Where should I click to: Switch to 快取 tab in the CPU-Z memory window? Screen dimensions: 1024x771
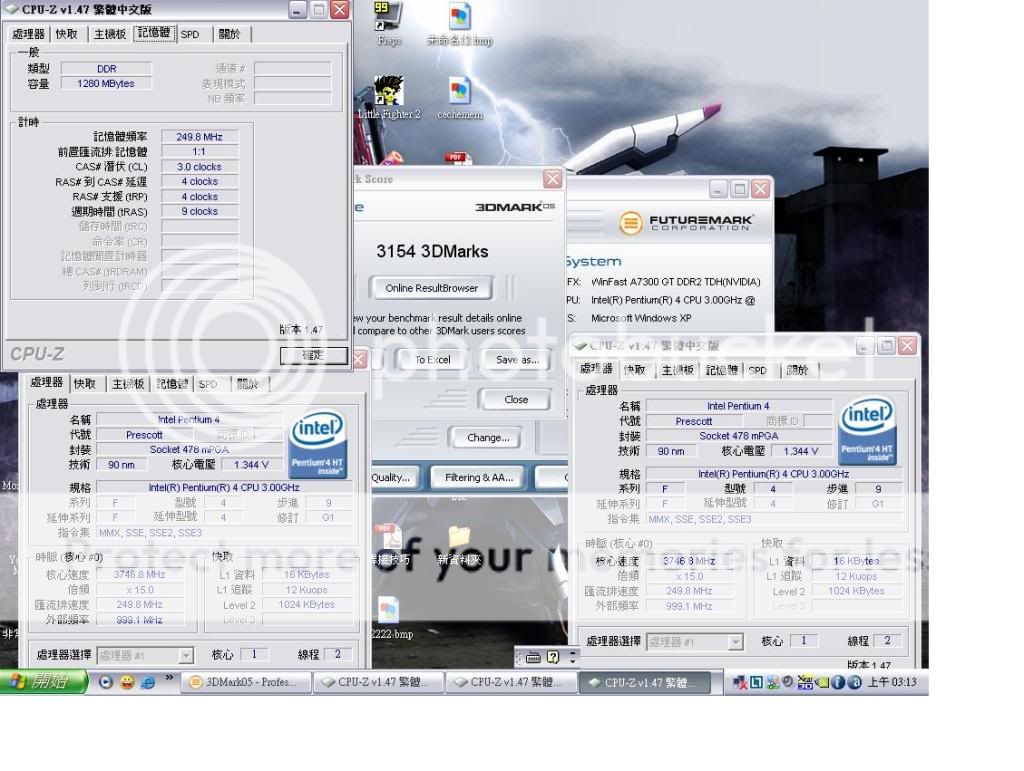[67, 34]
